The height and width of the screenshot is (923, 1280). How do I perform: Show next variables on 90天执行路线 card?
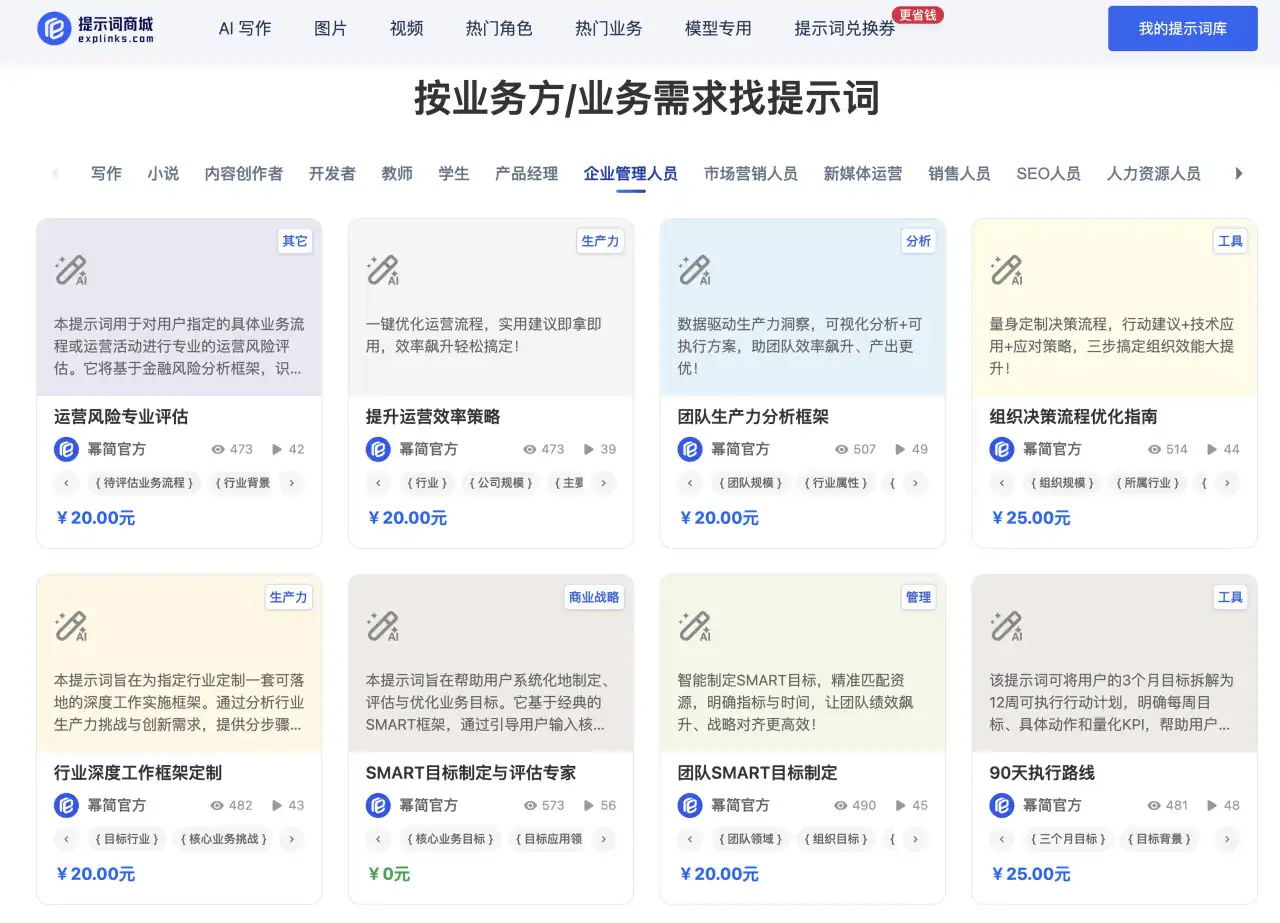(x=1227, y=839)
